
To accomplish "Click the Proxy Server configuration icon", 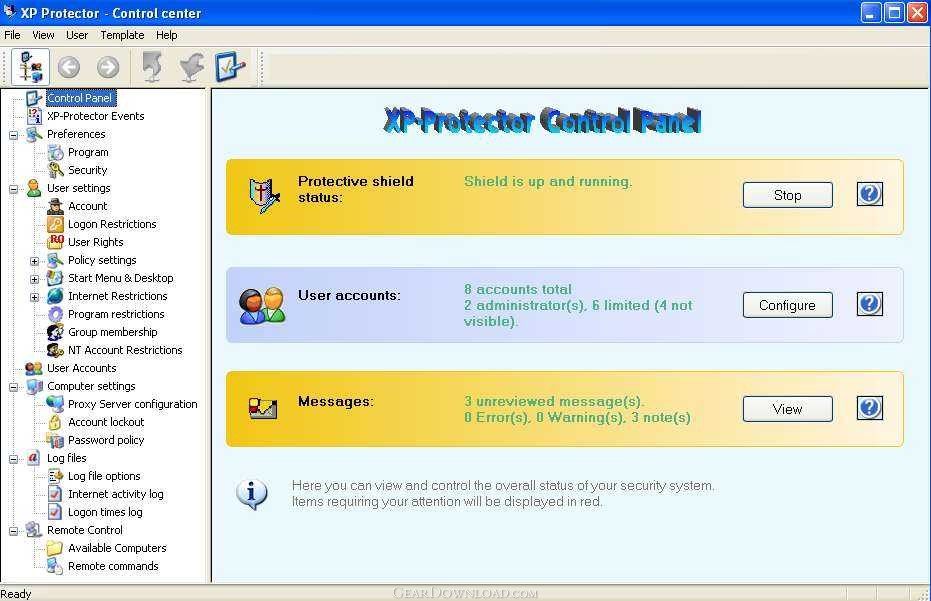I will (x=55, y=404).
